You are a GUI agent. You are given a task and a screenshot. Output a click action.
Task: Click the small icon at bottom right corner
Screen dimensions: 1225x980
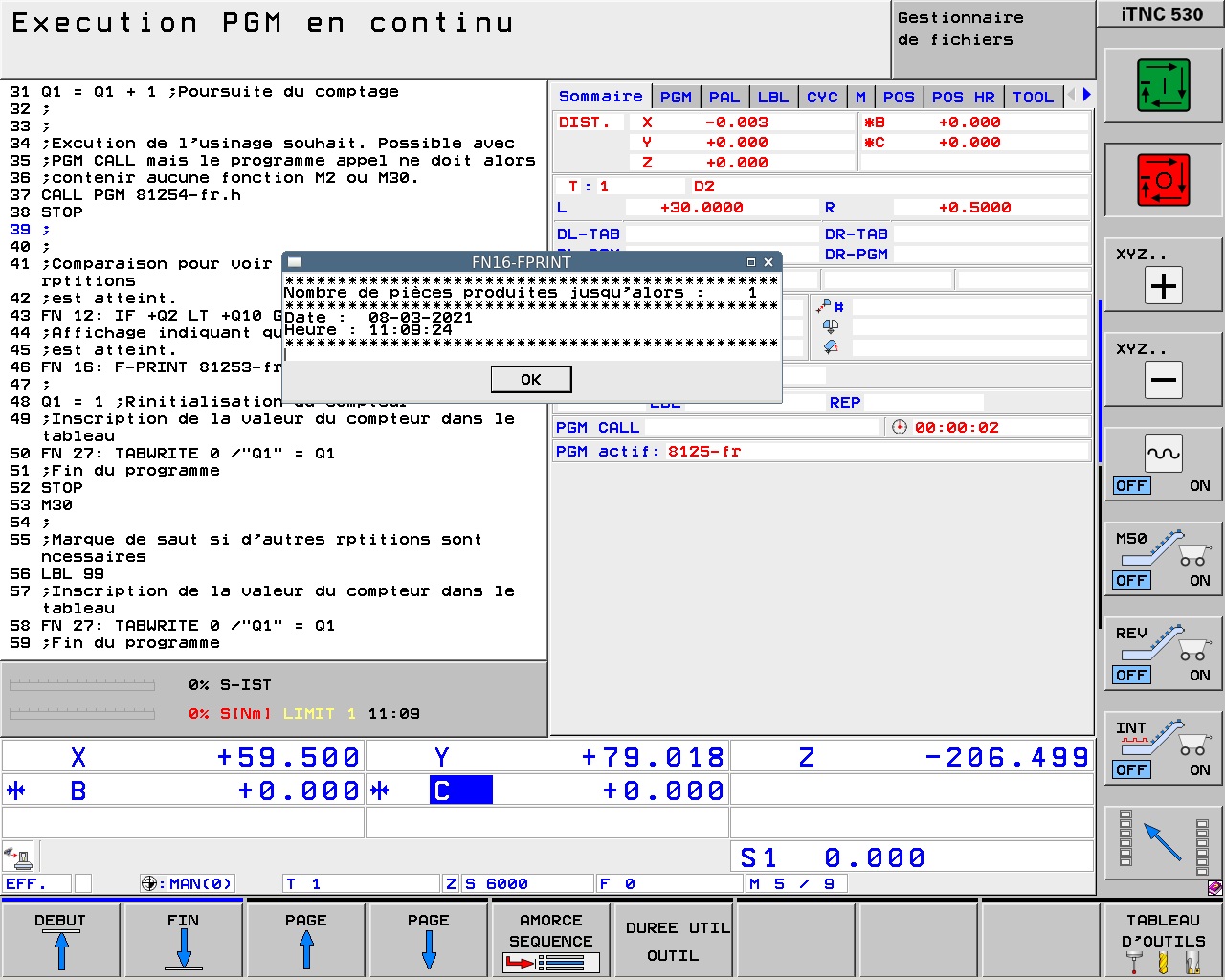pos(1214,887)
